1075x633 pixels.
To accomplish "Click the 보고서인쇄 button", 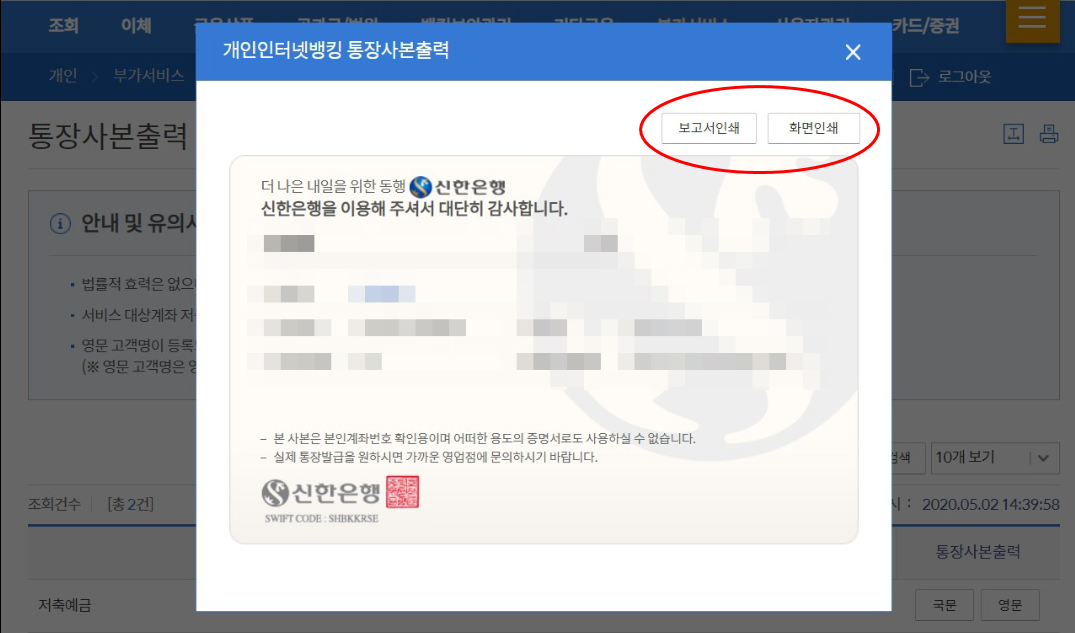I will (709, 128).
